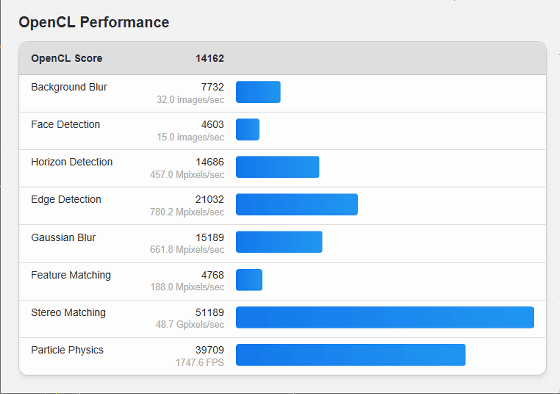Select the Stereo Matching longest bar
Viewport: 560px width, 394px height.
(x=385, y=317)
